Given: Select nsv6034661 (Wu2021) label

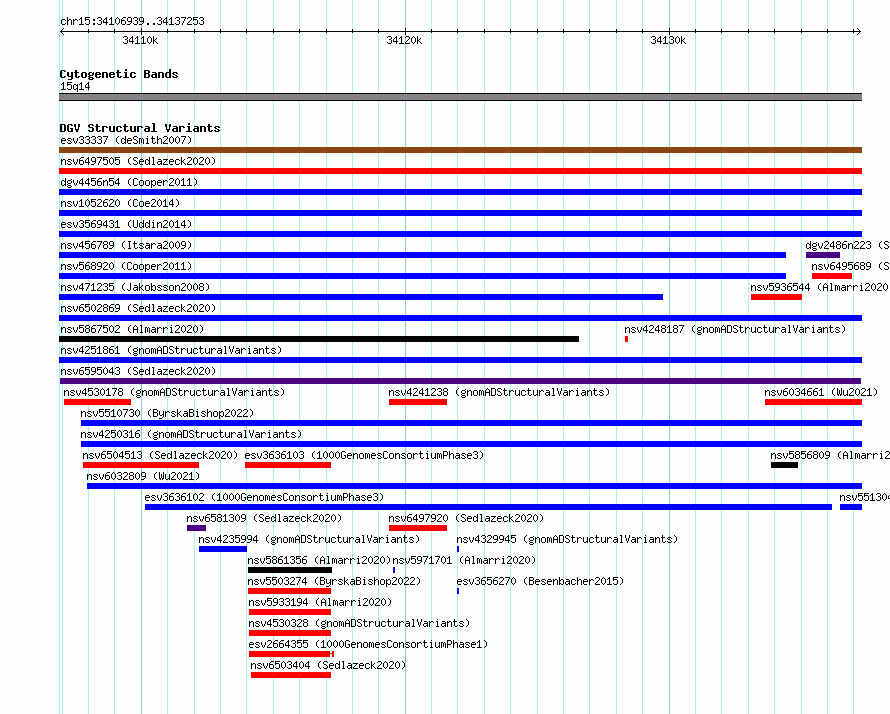Looking at the screenshot, I should pyautogui.click(x=821, y=392).
